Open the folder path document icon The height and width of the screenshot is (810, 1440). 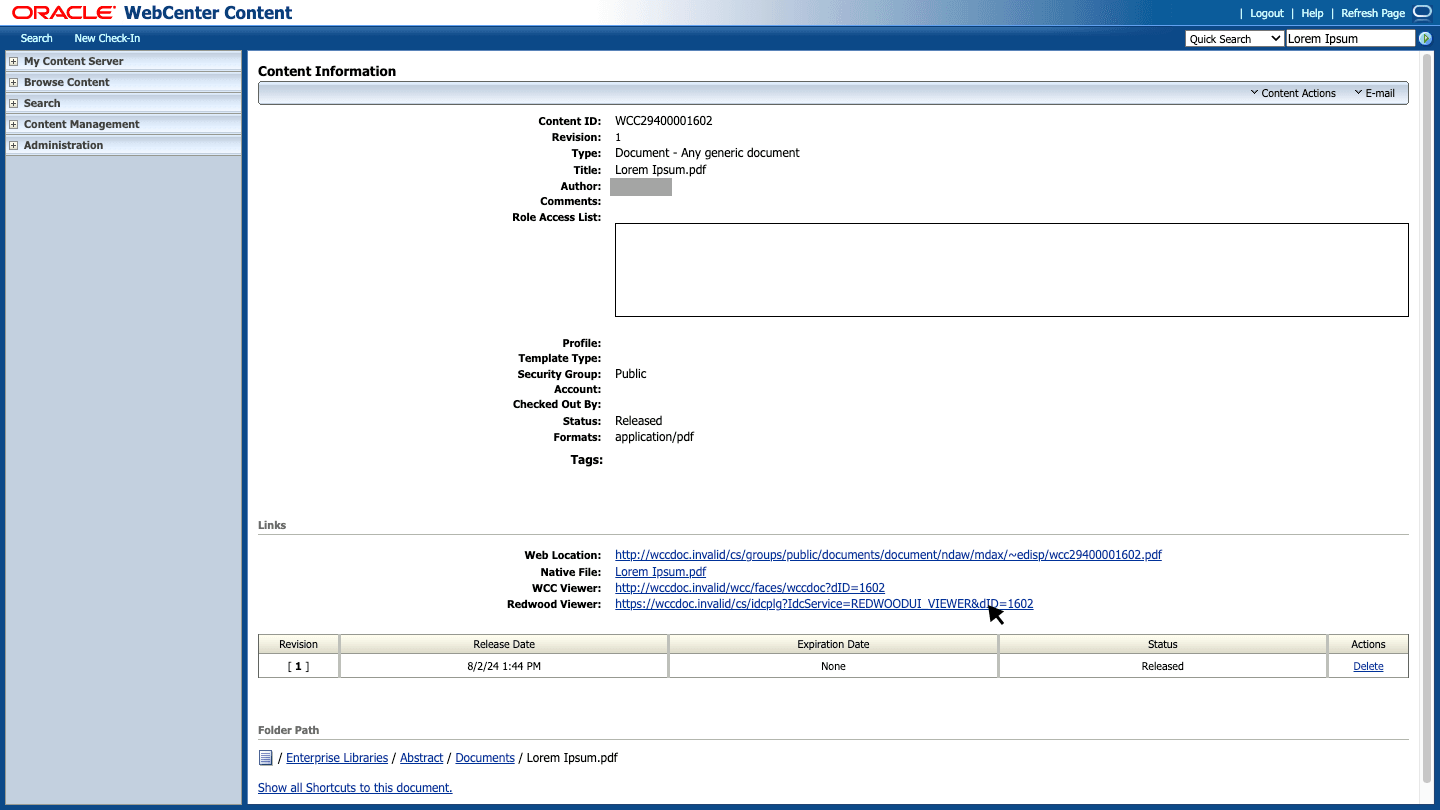coord(266,758)
